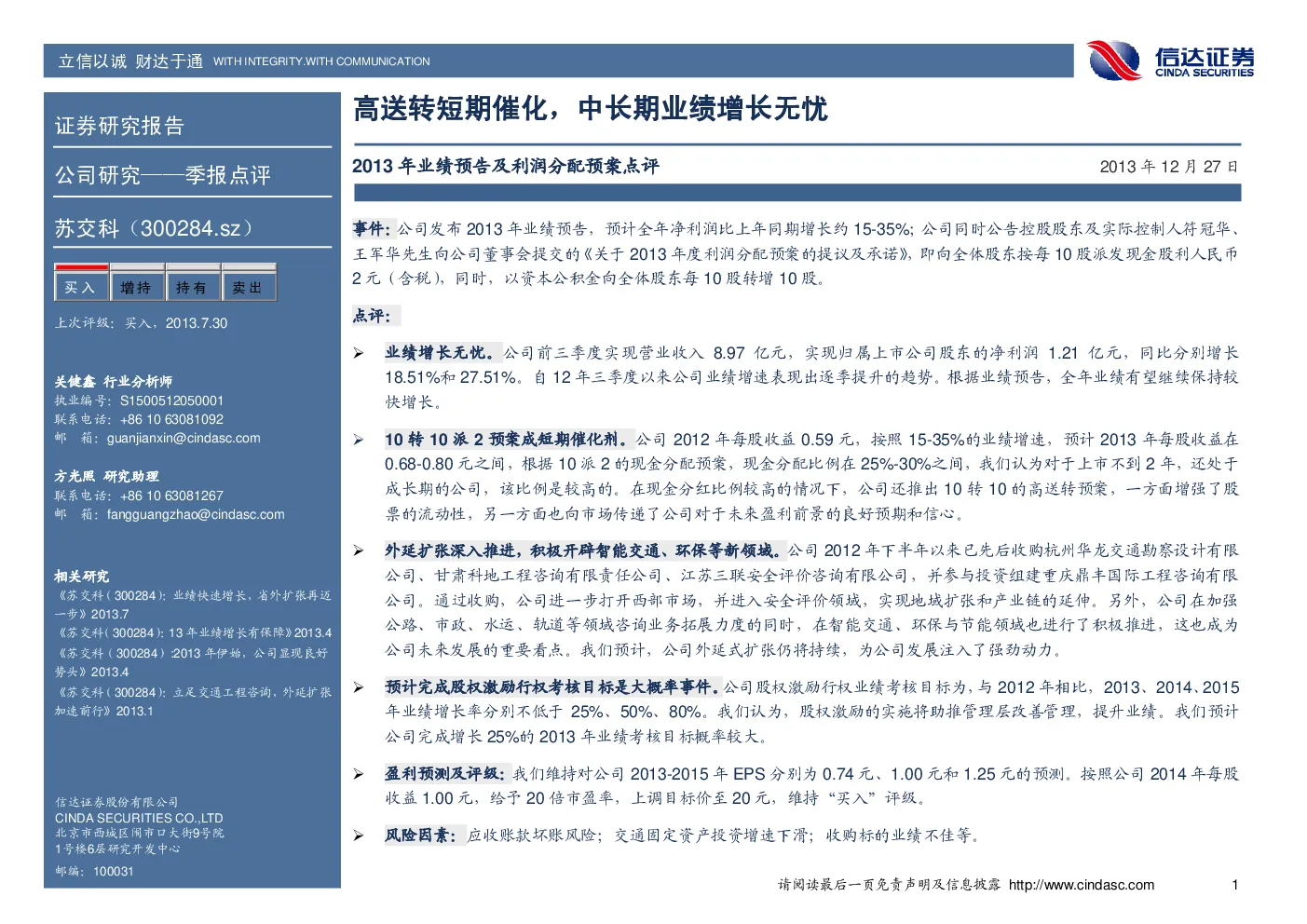
Task: Click email fangguangzhao@cindasc.com
Action: coord(196,514)
